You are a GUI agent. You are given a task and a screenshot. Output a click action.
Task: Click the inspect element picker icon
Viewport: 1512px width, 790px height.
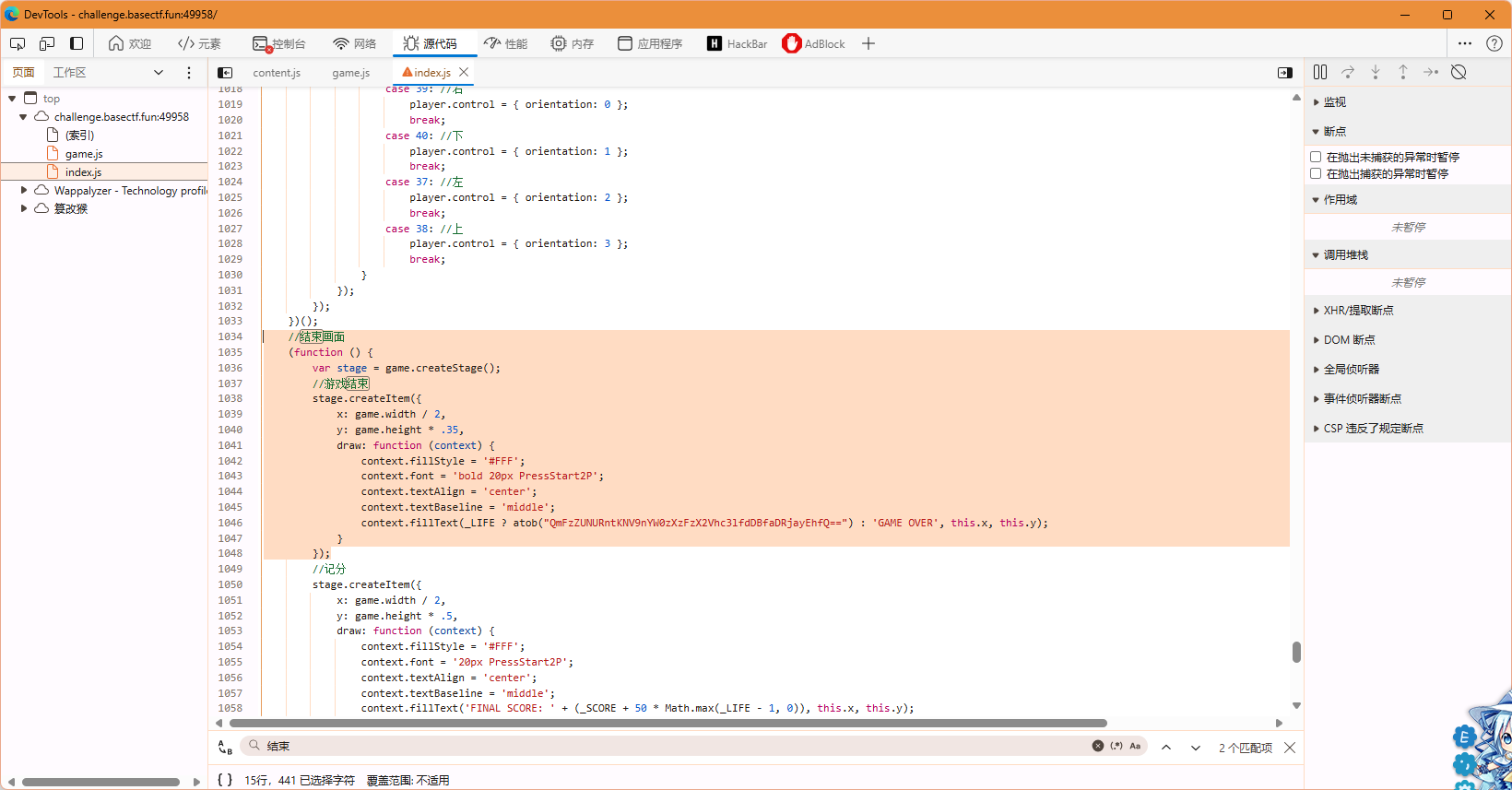click(18, 43)
